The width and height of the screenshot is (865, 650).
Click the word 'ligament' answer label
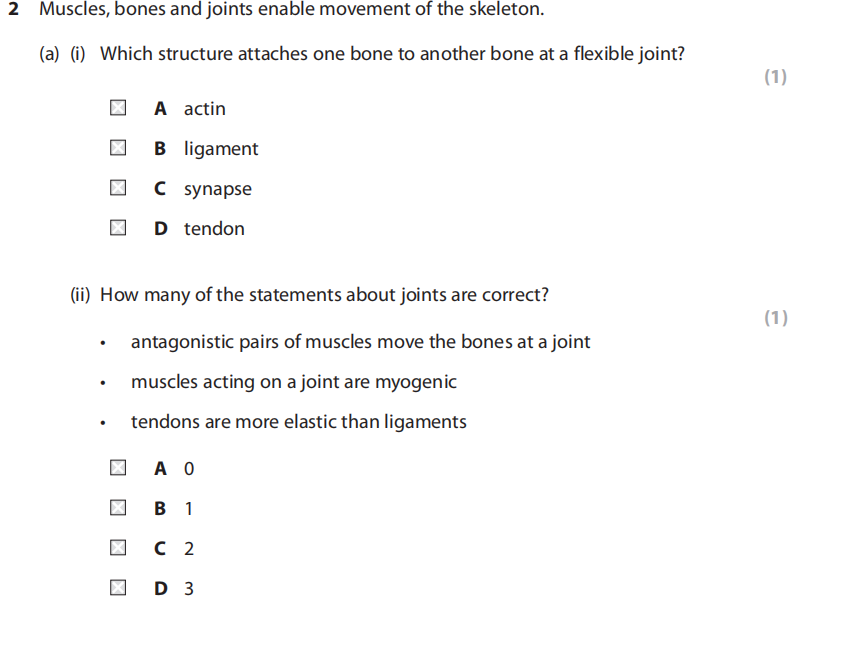(x=220, y=149)
